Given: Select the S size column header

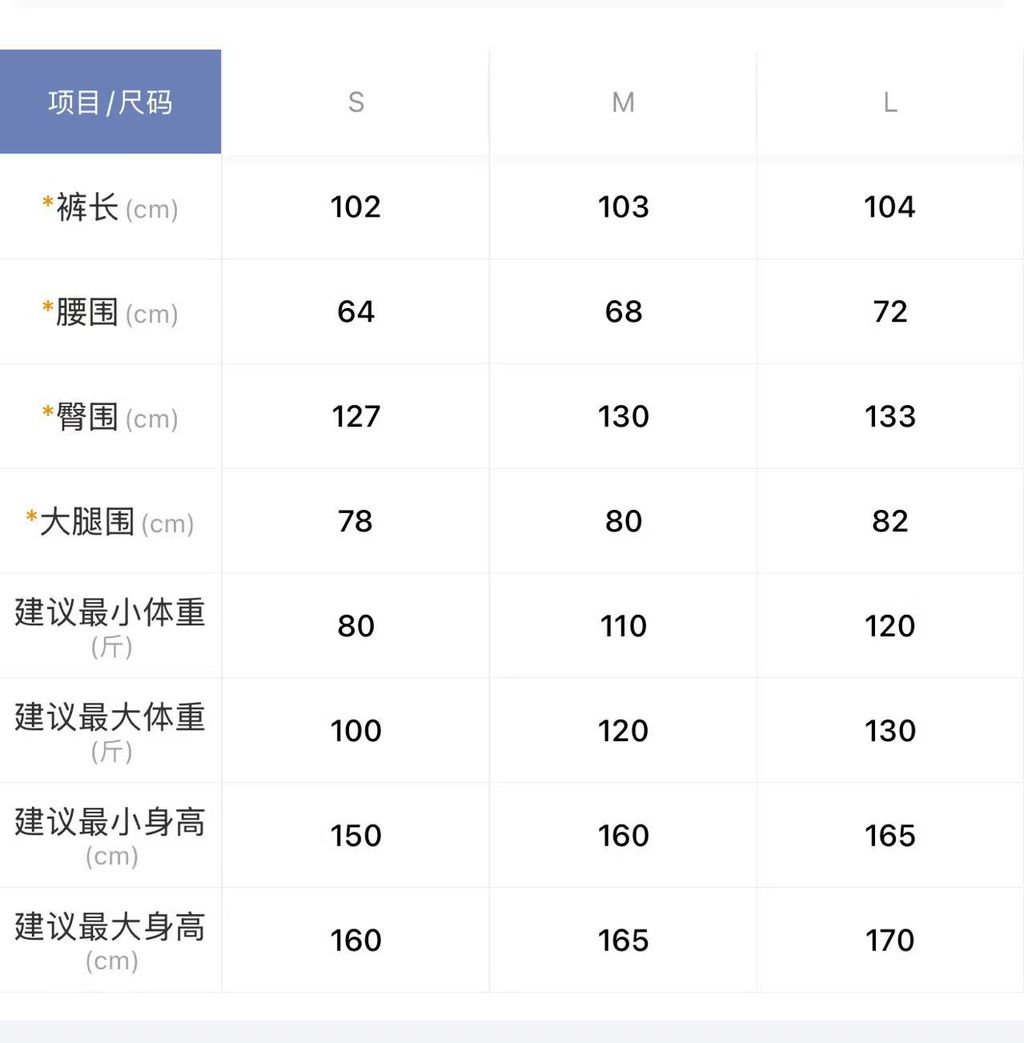Looking at the screenshot, I should [x=356, y=102].
